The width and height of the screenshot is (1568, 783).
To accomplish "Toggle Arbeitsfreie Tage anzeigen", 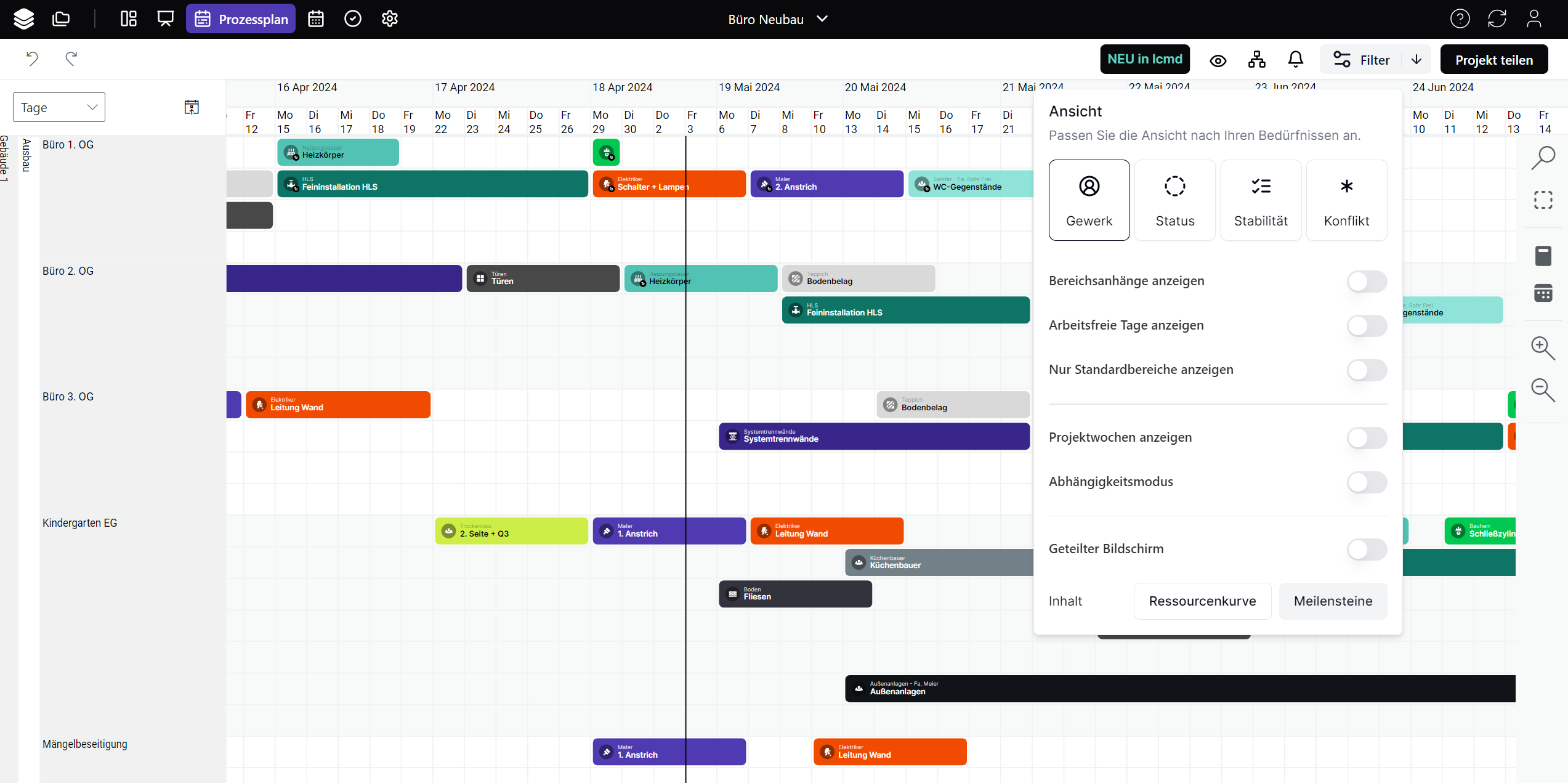I will 1367,326.
